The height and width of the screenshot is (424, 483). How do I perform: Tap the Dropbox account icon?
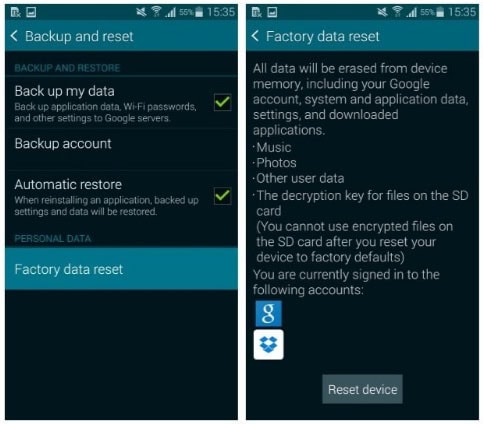coord(268,345)
